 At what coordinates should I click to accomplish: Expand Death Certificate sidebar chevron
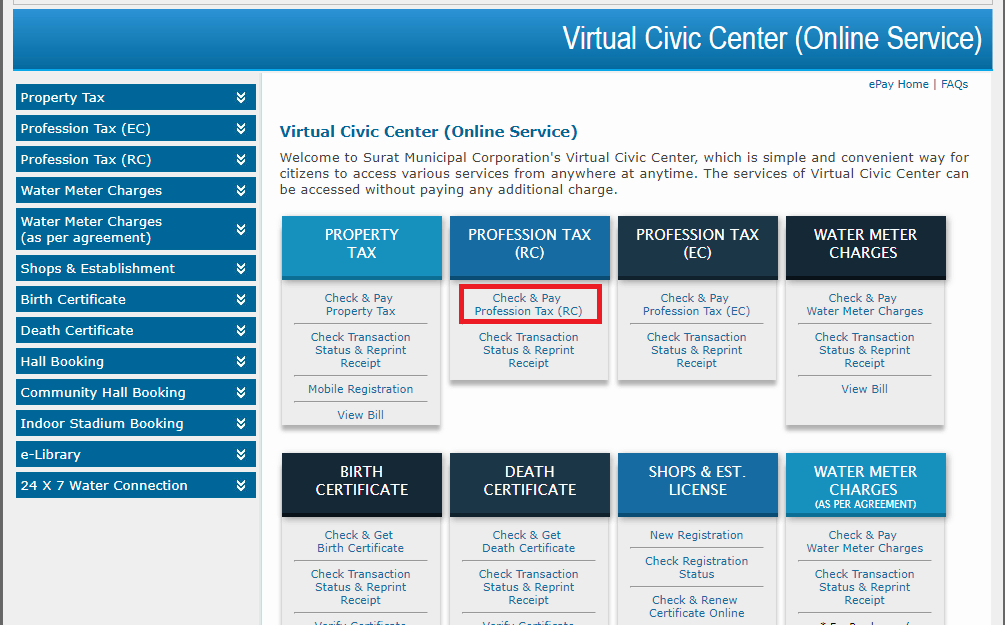click(241, 330)
